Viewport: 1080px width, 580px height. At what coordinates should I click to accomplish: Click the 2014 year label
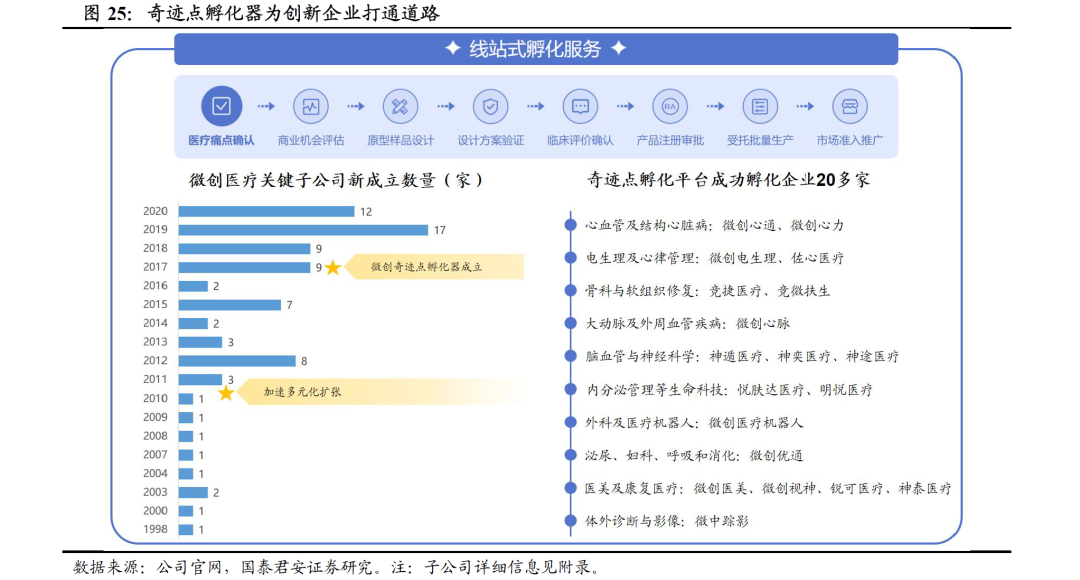pyautogui.click(x=155, y=323)
